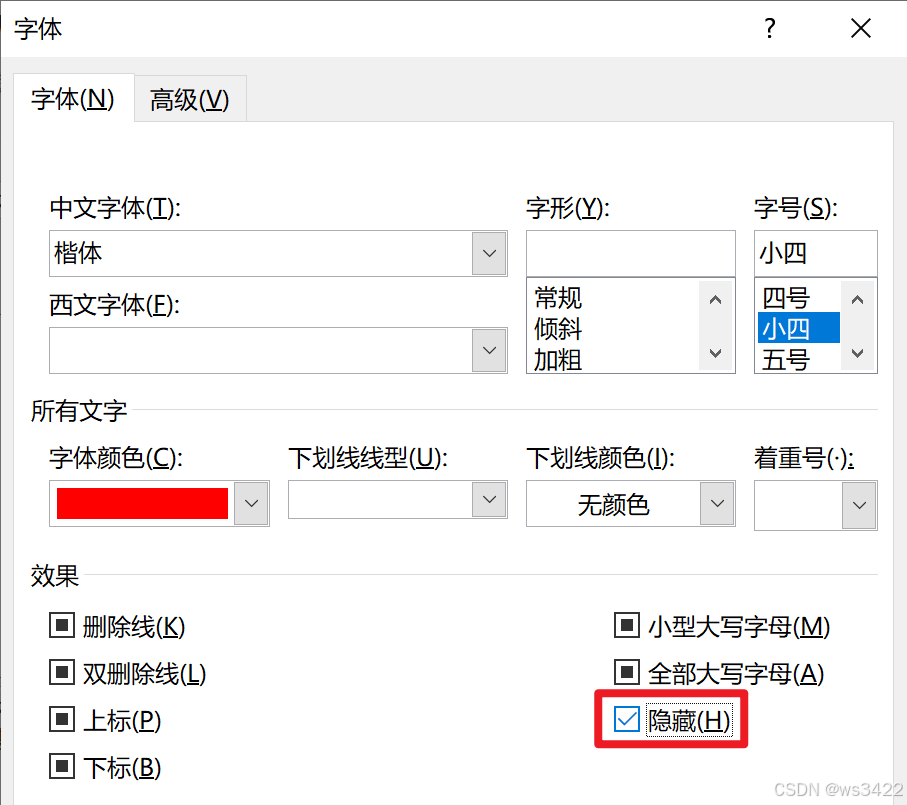Viewport: 907px width, 805px height.
Task: Uncheck the 隐藏 checkbox
Action: click(x=626, y=720)
